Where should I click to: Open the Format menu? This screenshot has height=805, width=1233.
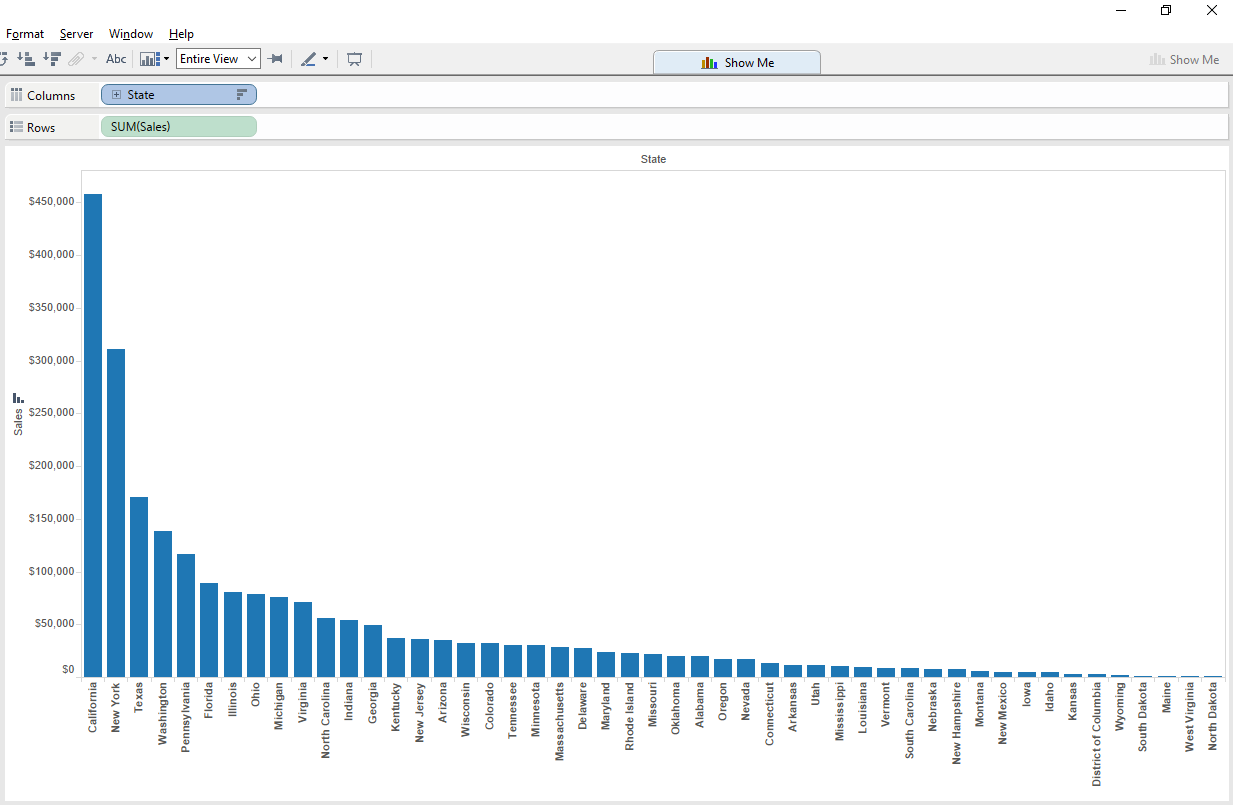pyautogui.click(x=25, y=34)
